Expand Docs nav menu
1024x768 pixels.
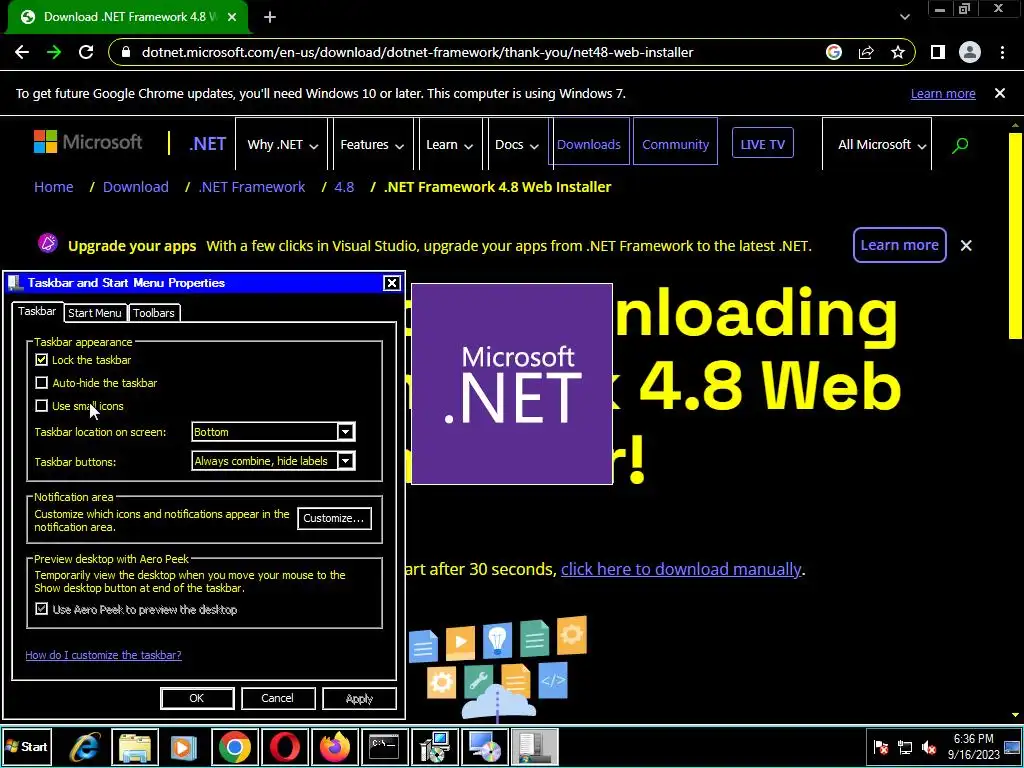pos(517,144)
